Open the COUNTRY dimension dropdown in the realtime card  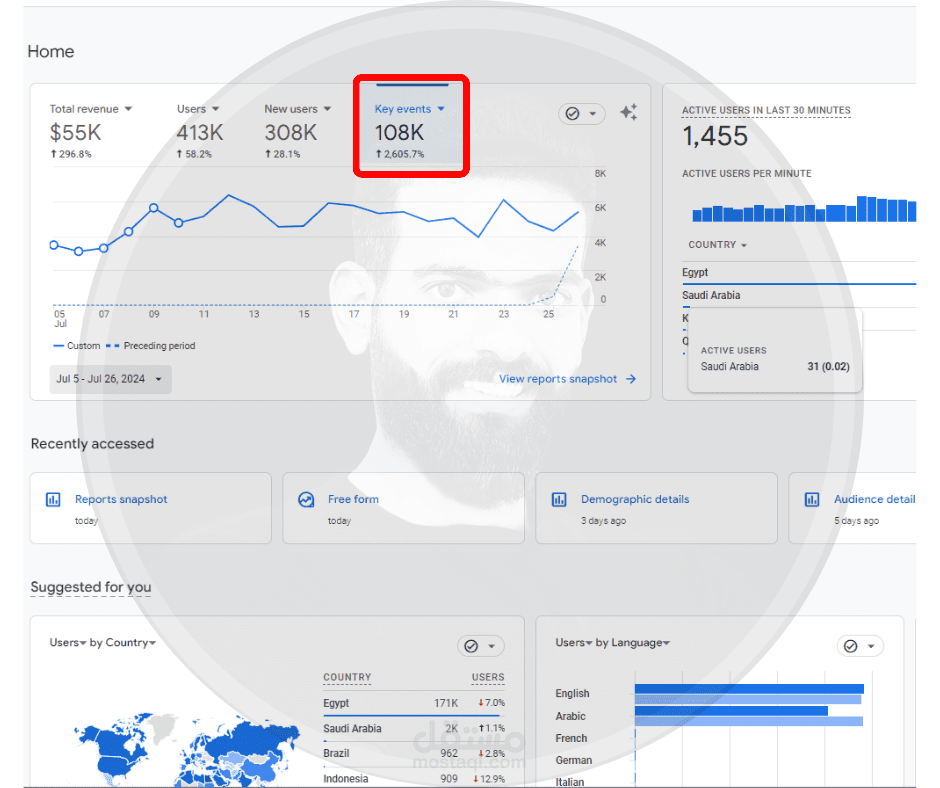click(x=717, y=245)
